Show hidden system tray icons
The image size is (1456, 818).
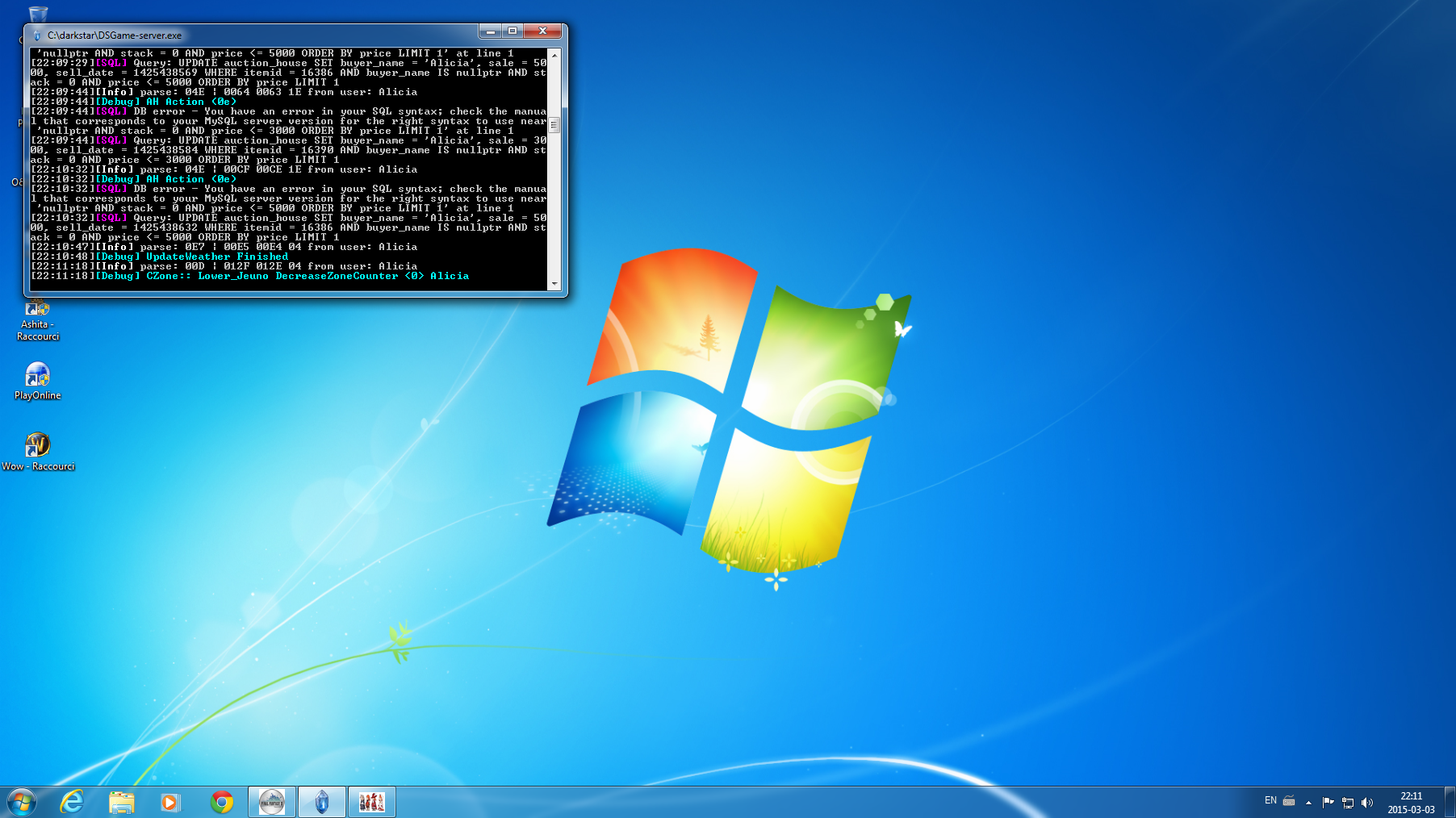(x=1308, y=802)
